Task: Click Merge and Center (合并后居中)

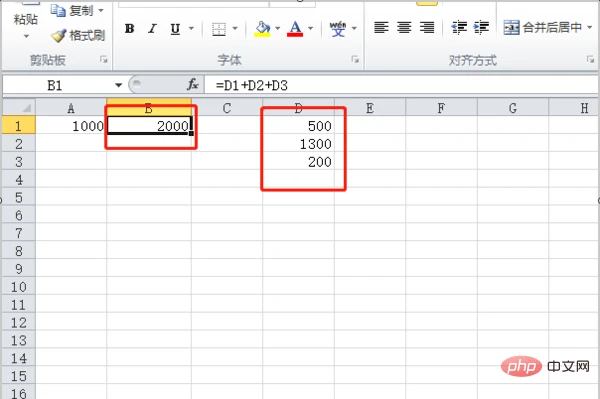Action: (543, 28)
